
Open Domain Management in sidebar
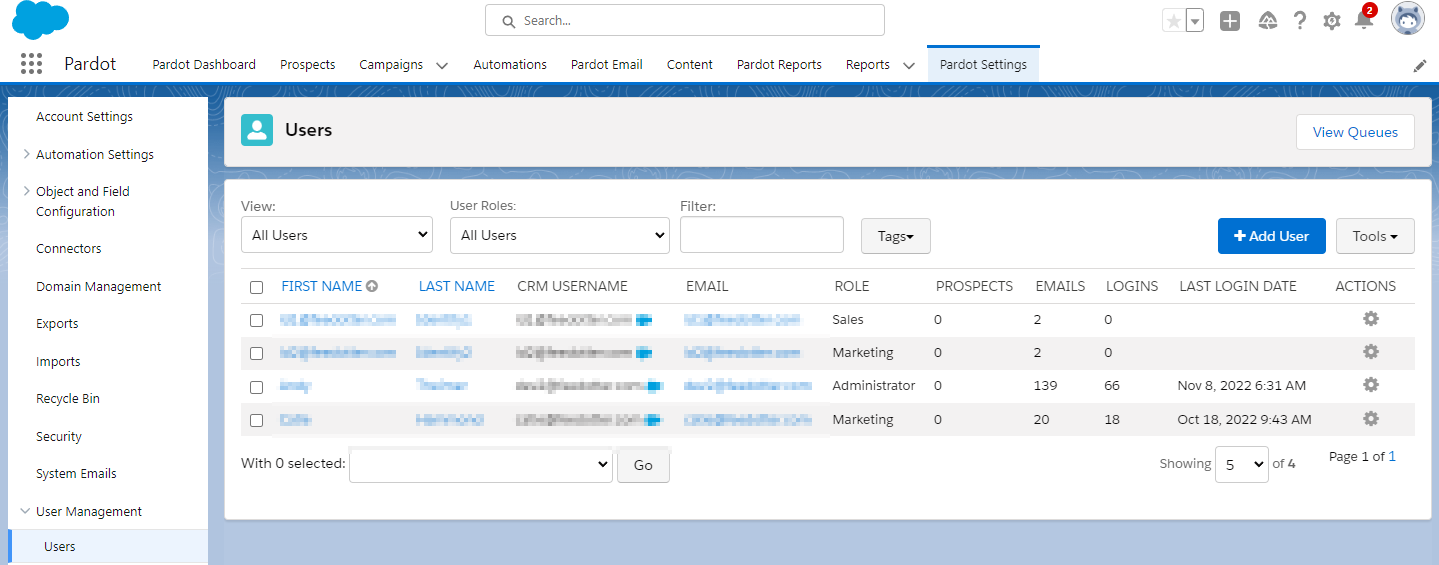[99, 286]
